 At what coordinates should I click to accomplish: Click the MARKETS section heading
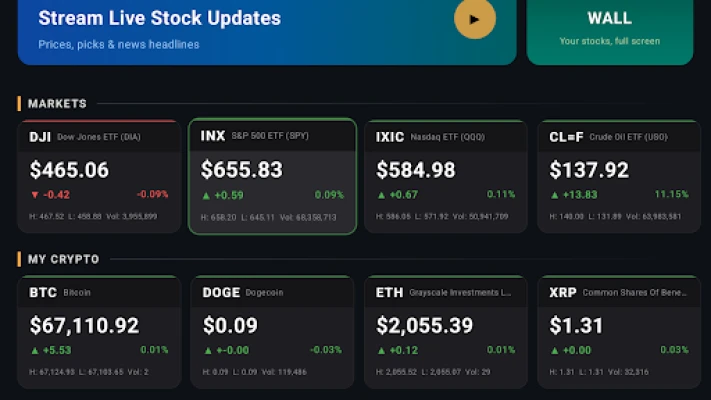pos(57,104)
